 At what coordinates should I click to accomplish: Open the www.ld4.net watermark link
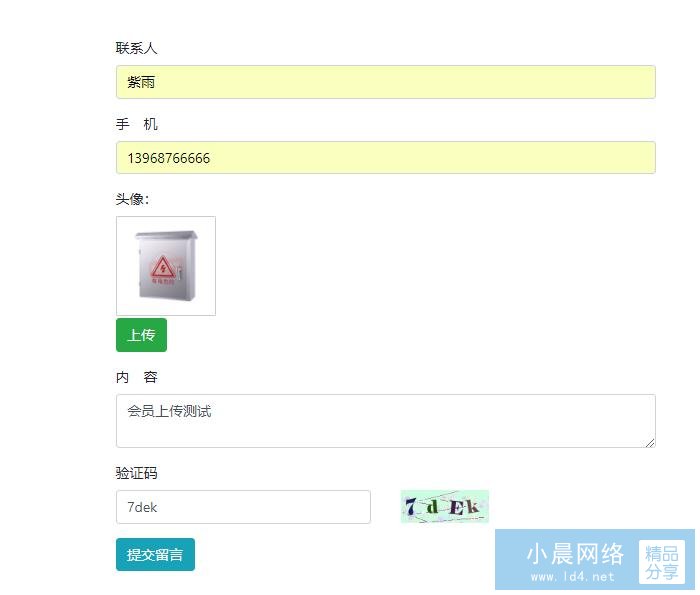pyautogui.click(x=573, y=577)
